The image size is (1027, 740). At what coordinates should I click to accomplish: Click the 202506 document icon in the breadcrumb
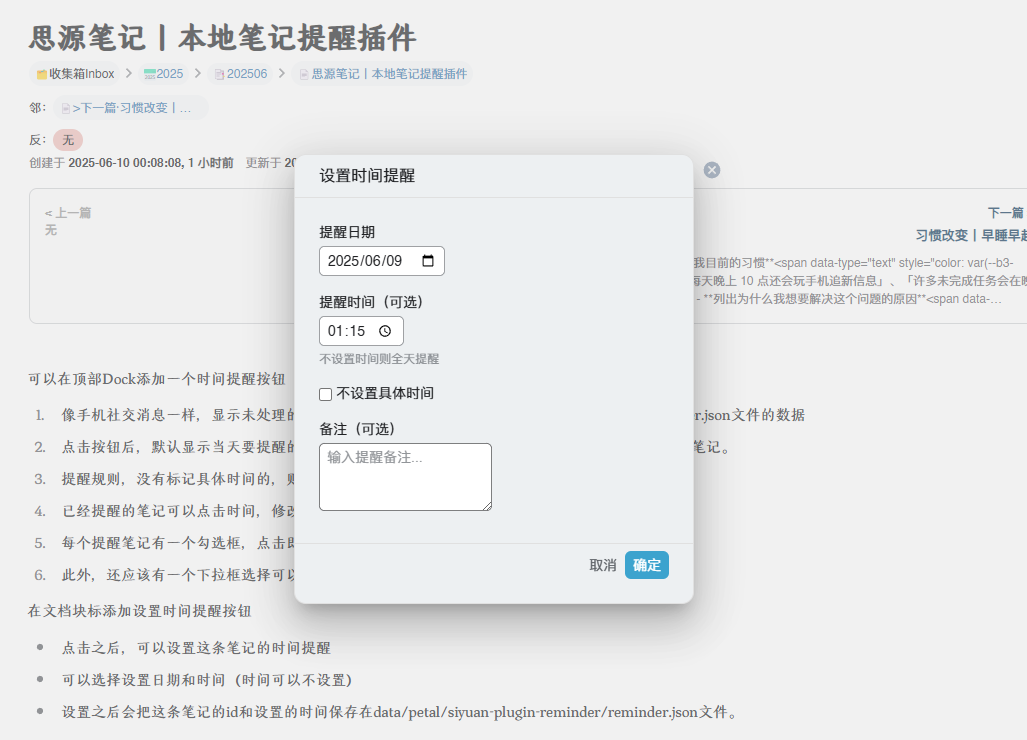click(x=221, y=73)
